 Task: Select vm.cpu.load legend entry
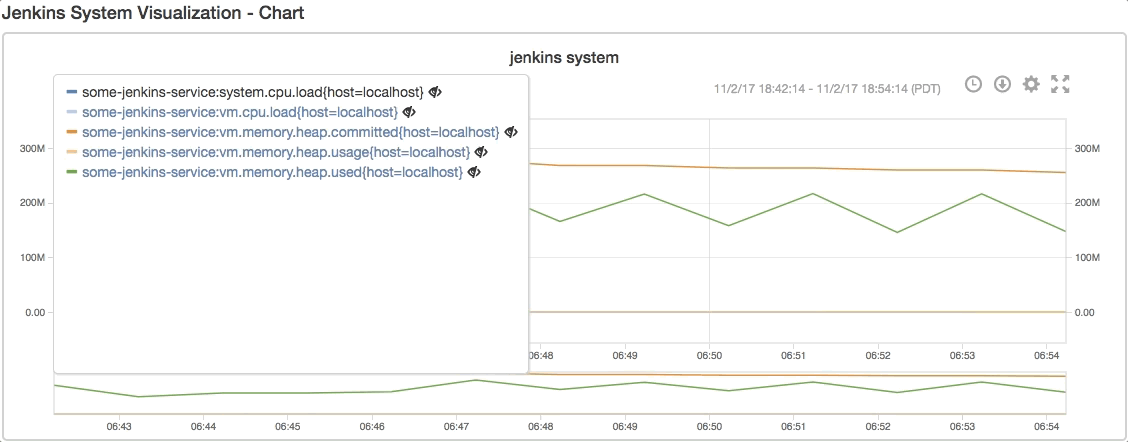tap(240, 112)
